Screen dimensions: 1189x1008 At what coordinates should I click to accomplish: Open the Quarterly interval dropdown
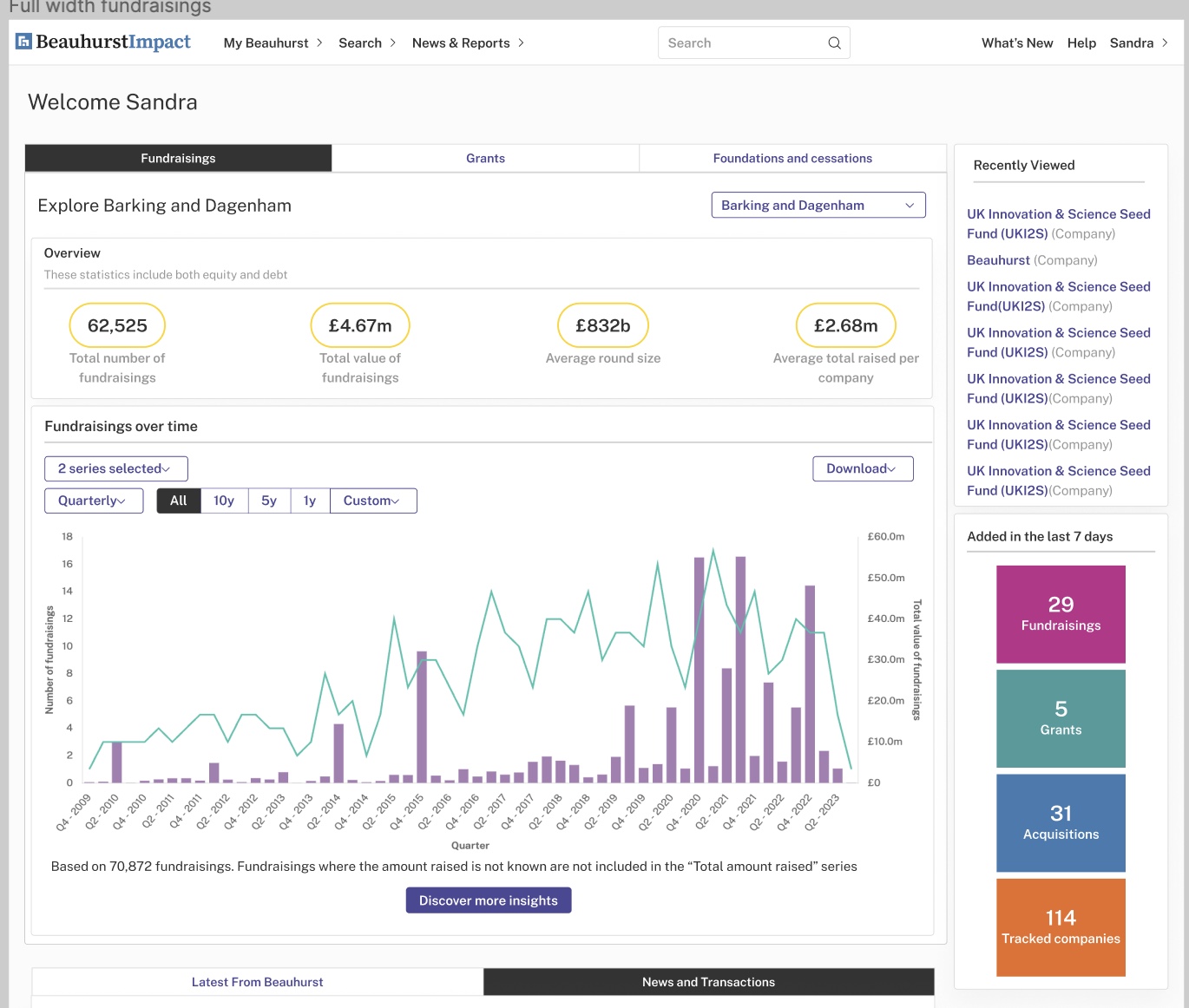point(94,501)
